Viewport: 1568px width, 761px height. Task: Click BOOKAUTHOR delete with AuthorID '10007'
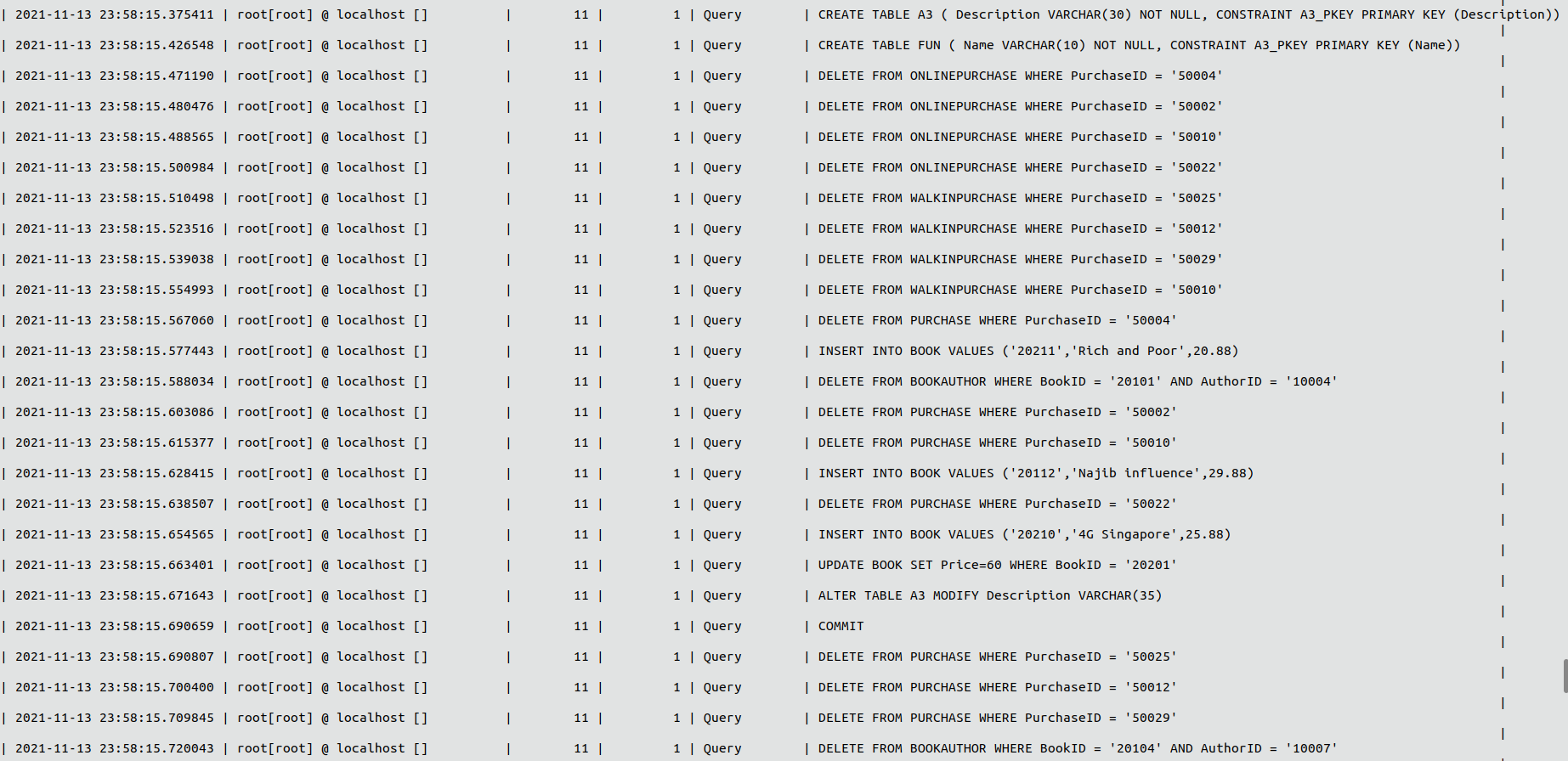[x=1078, y=748]
